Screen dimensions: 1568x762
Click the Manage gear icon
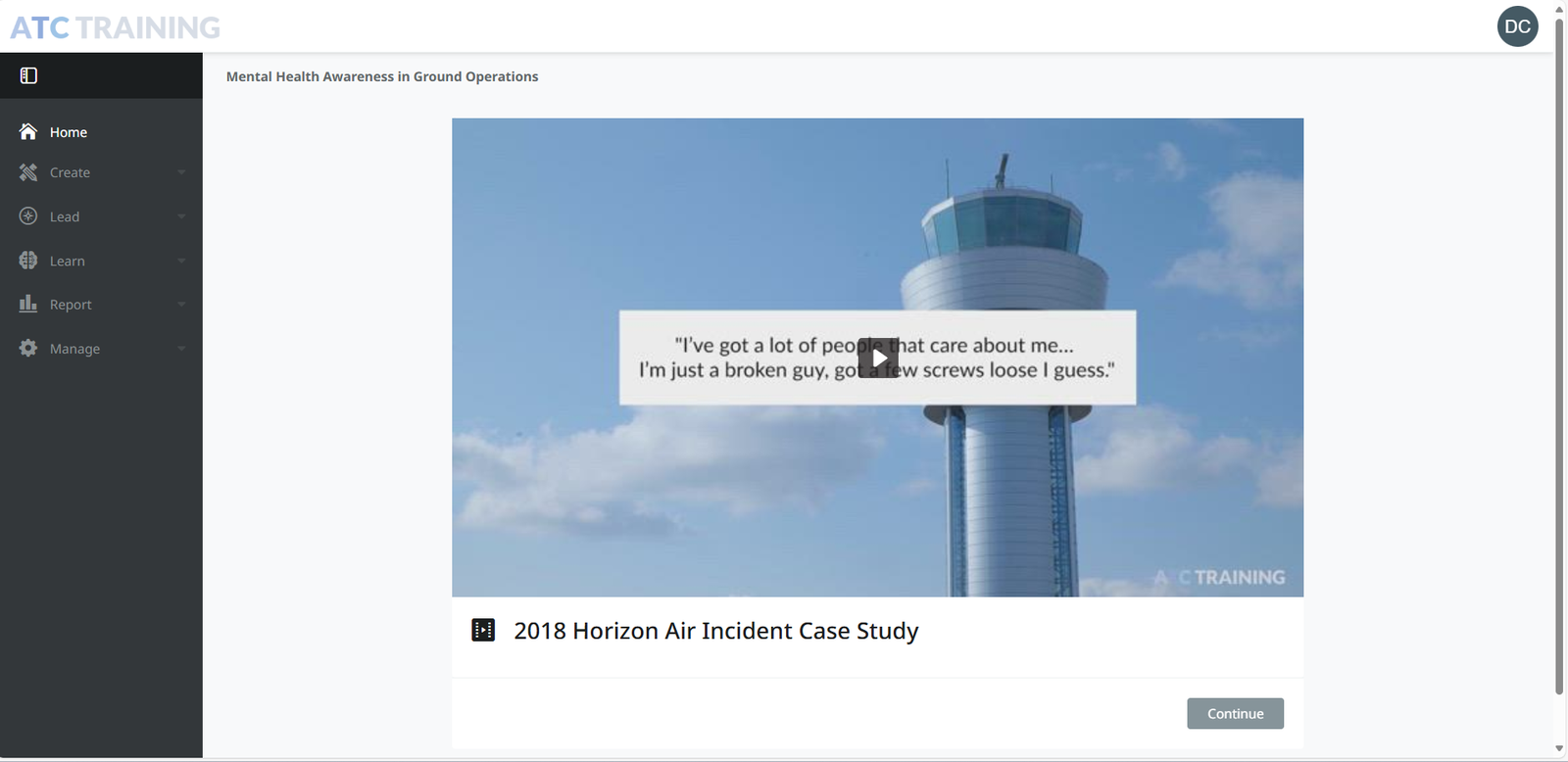(28, 349)
